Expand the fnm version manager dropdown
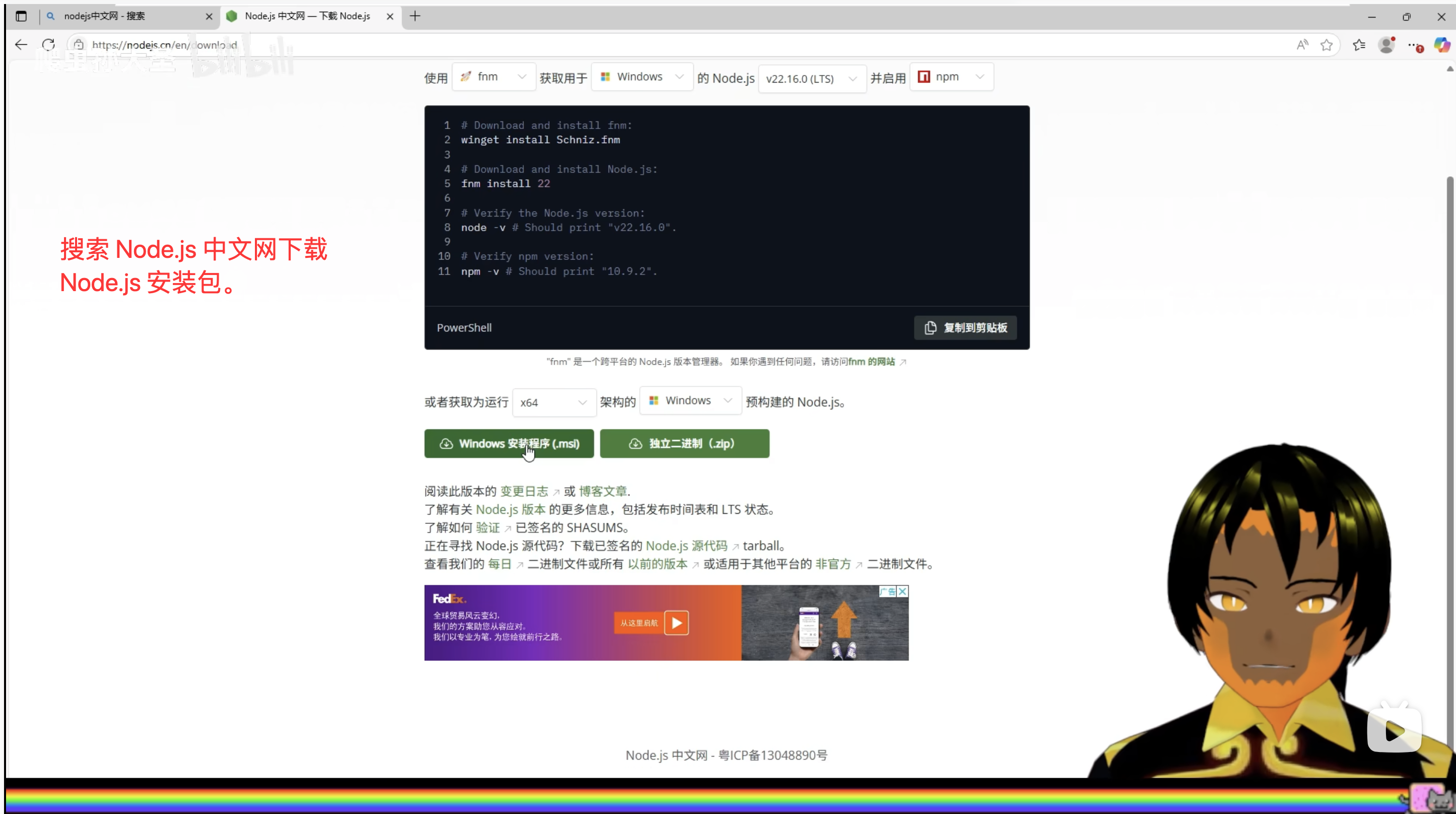This screenshot has width=1456, height=814. pyautogui.click(x=493, y=77)
